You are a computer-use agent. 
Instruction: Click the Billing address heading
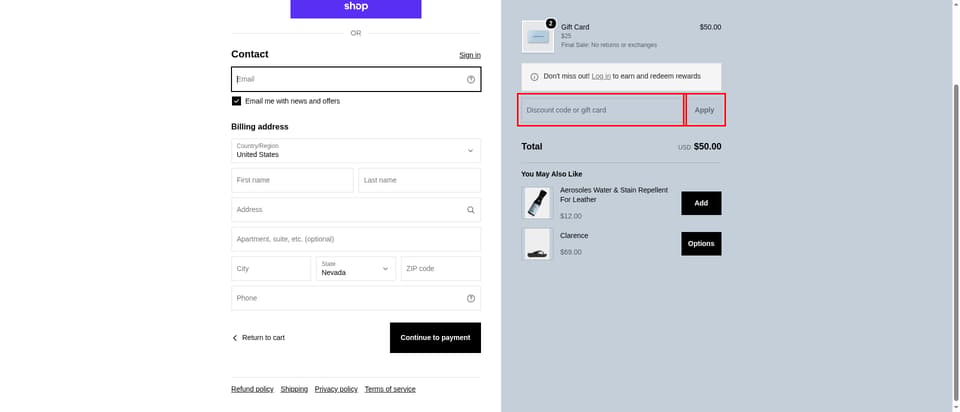click(260, 127)
